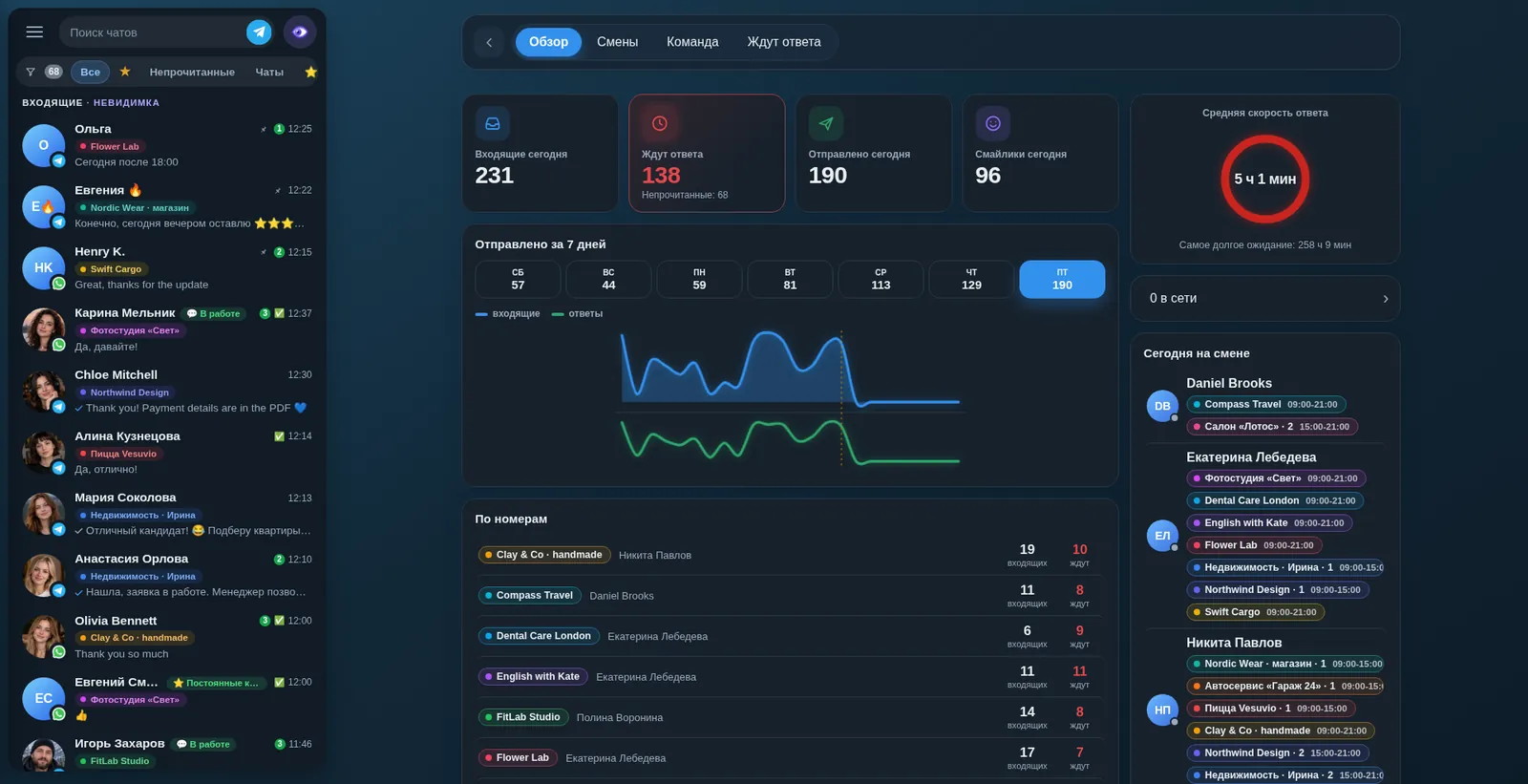Toggle the check mark on Евгений См… chat
1528x784 pixels.
click(x=279, y=683)
